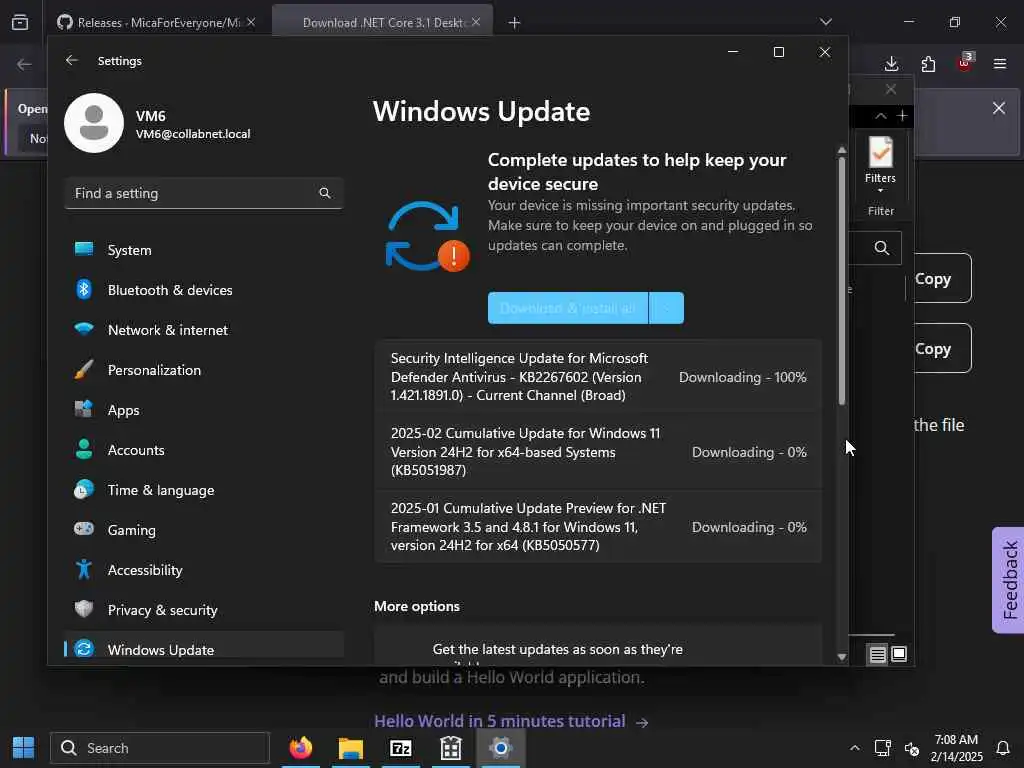Open File Explorer from the taskbar

tap(351, 748)
